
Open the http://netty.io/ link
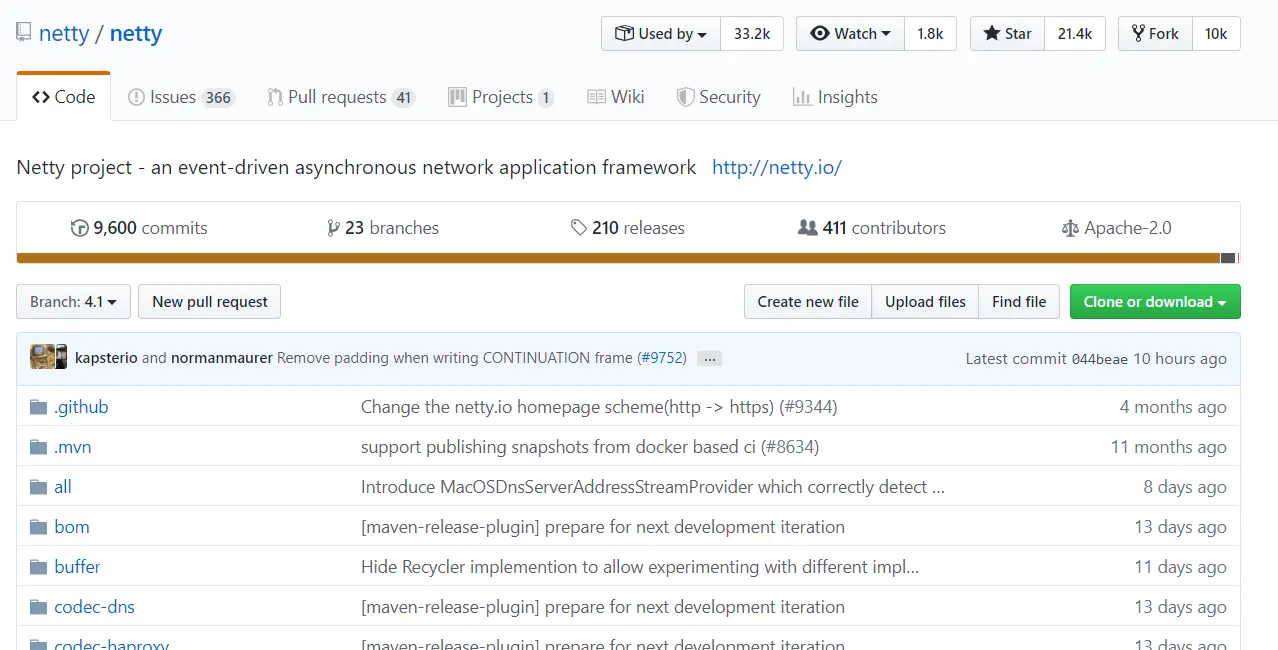777,167
